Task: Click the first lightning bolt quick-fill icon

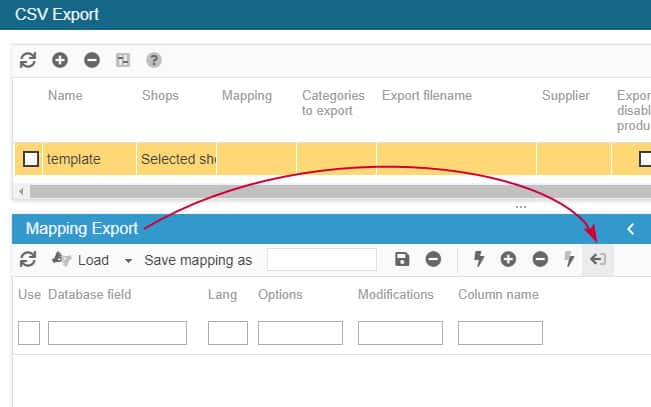Action: [479, 260]
